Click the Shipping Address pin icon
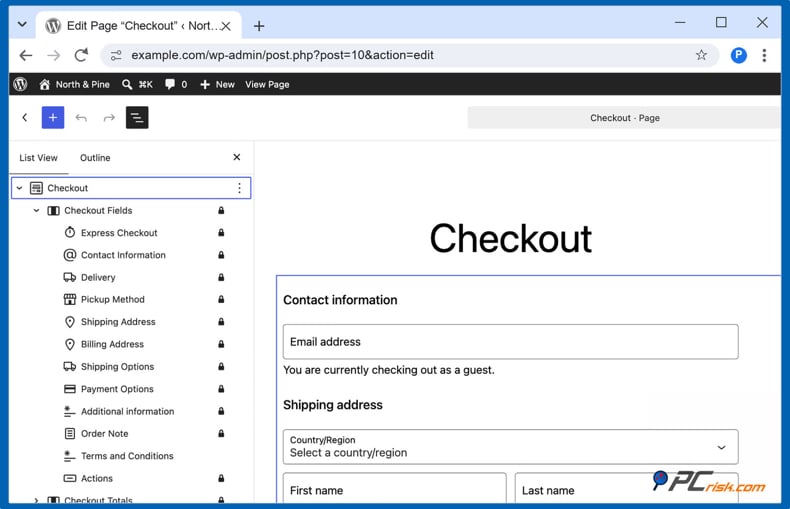This screenshot has height=509, width=790. (70, 322)
